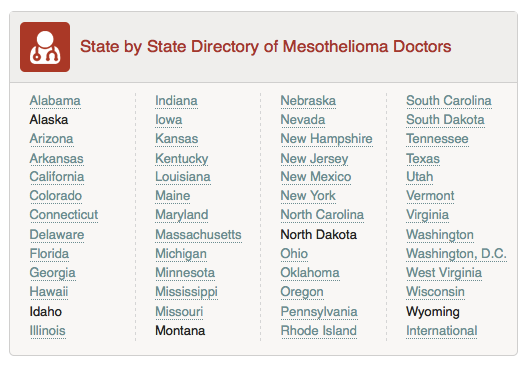Open the South Carolina doctors link

[x=449, y=101]
